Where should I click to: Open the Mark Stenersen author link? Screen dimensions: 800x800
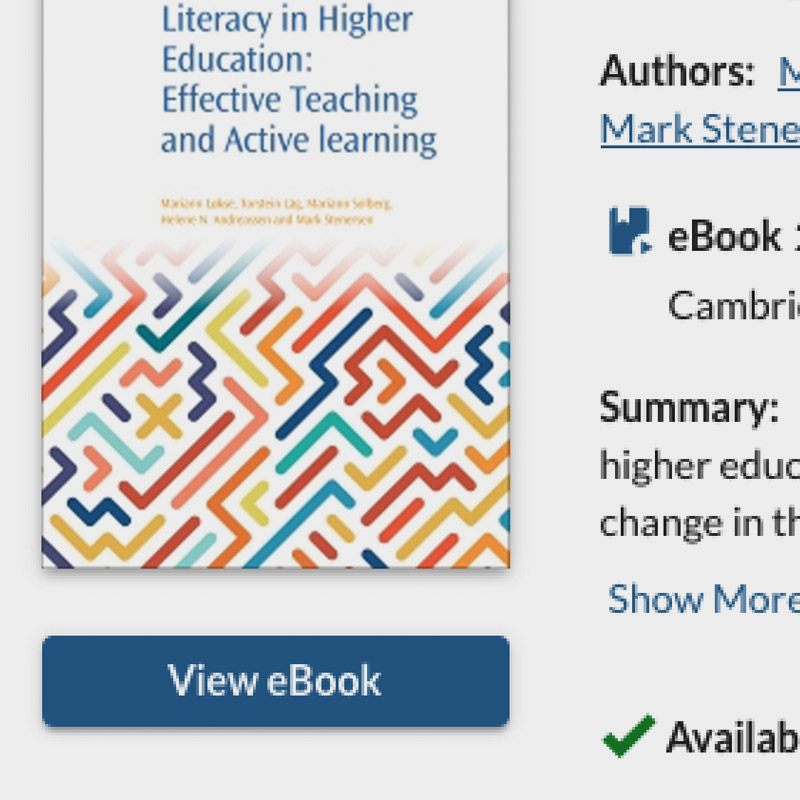pyautogui.click(x=700, y=129)
